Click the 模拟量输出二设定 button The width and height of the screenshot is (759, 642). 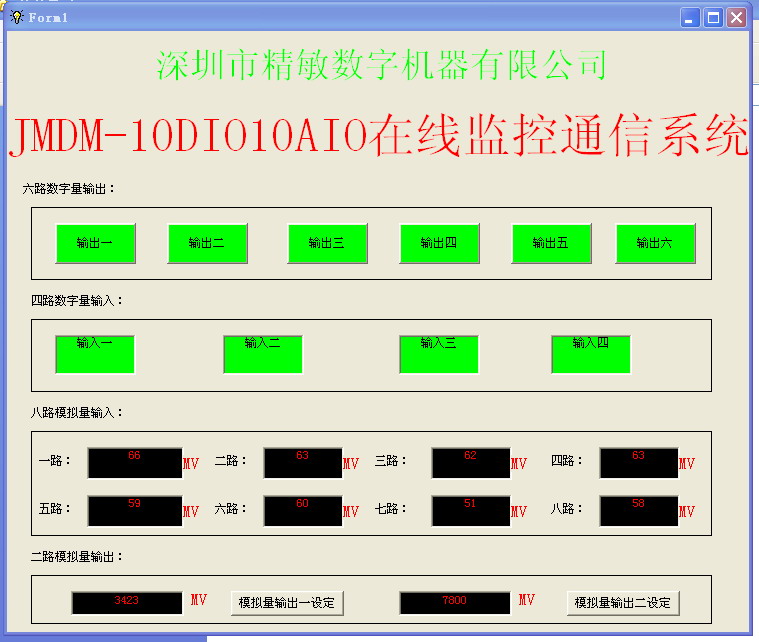pyautogui.click(x=624, y=602)
